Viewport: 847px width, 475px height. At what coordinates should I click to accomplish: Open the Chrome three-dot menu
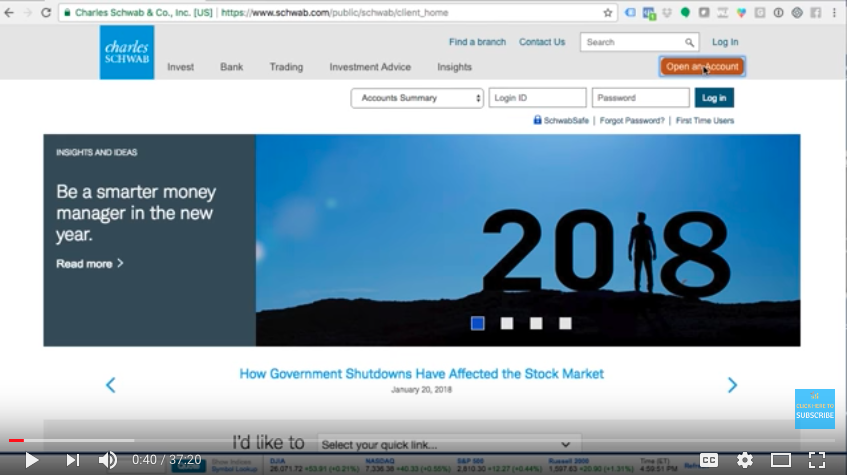(835, 12)
